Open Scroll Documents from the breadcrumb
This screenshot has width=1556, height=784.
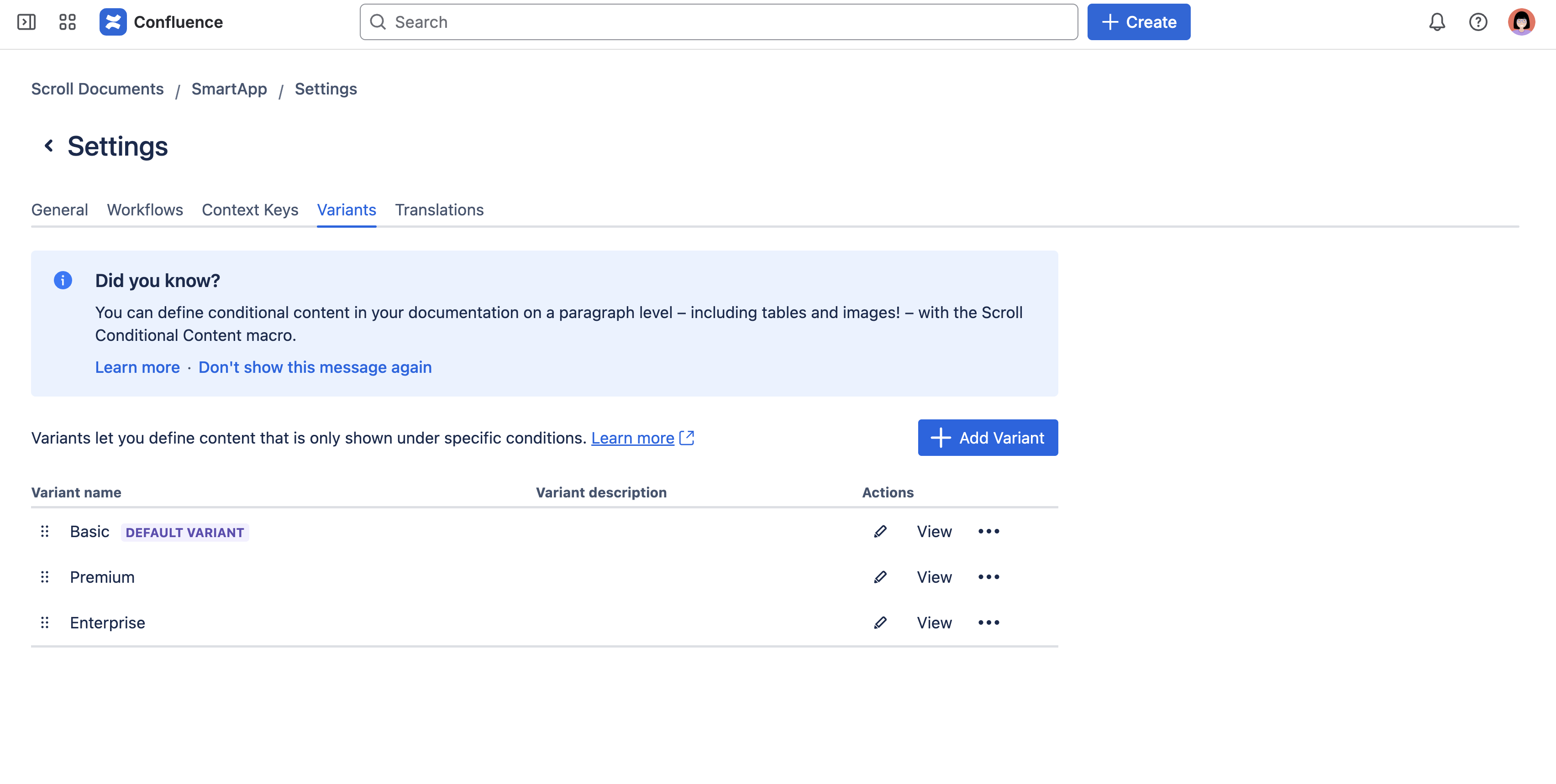[97, 89]
